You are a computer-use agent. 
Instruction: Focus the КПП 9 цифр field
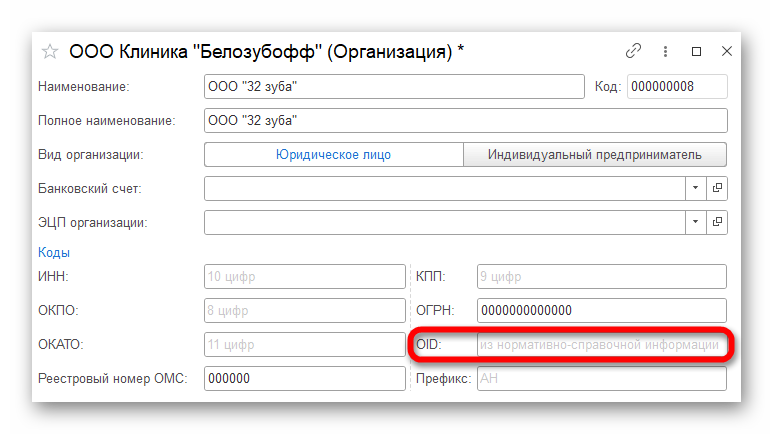601,276
